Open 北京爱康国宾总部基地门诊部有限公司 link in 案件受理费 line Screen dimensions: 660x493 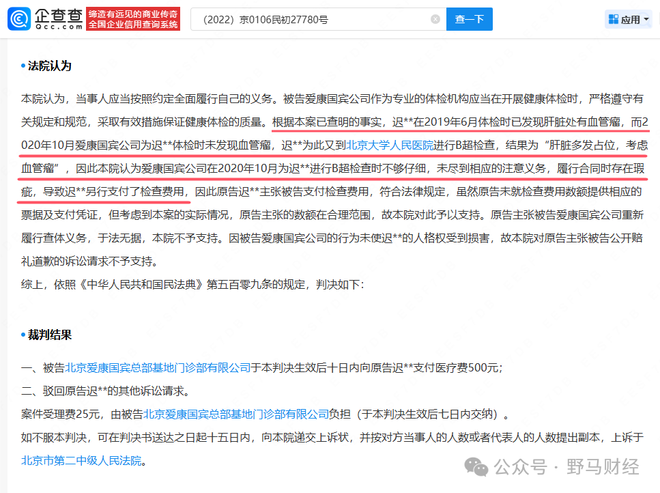click(236, 414)
